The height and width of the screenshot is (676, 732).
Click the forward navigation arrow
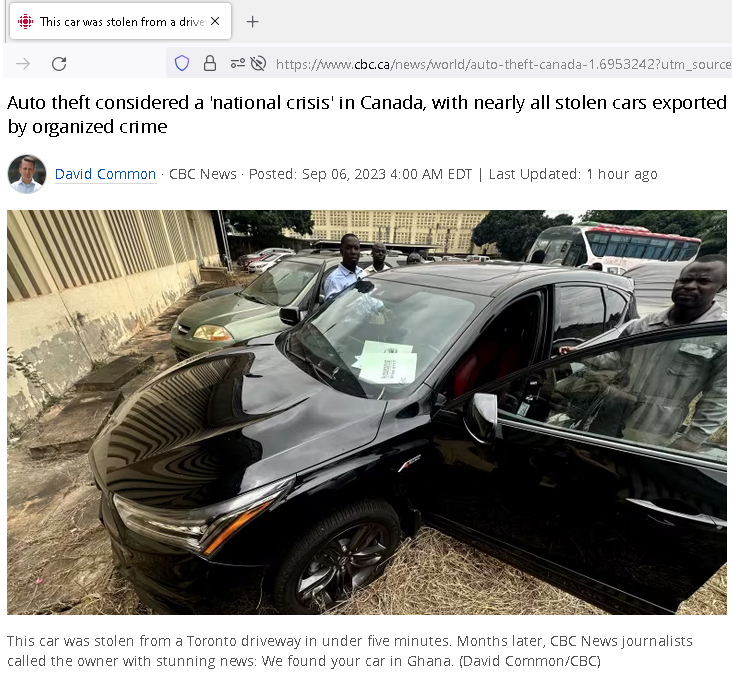[x=23, y=63]
